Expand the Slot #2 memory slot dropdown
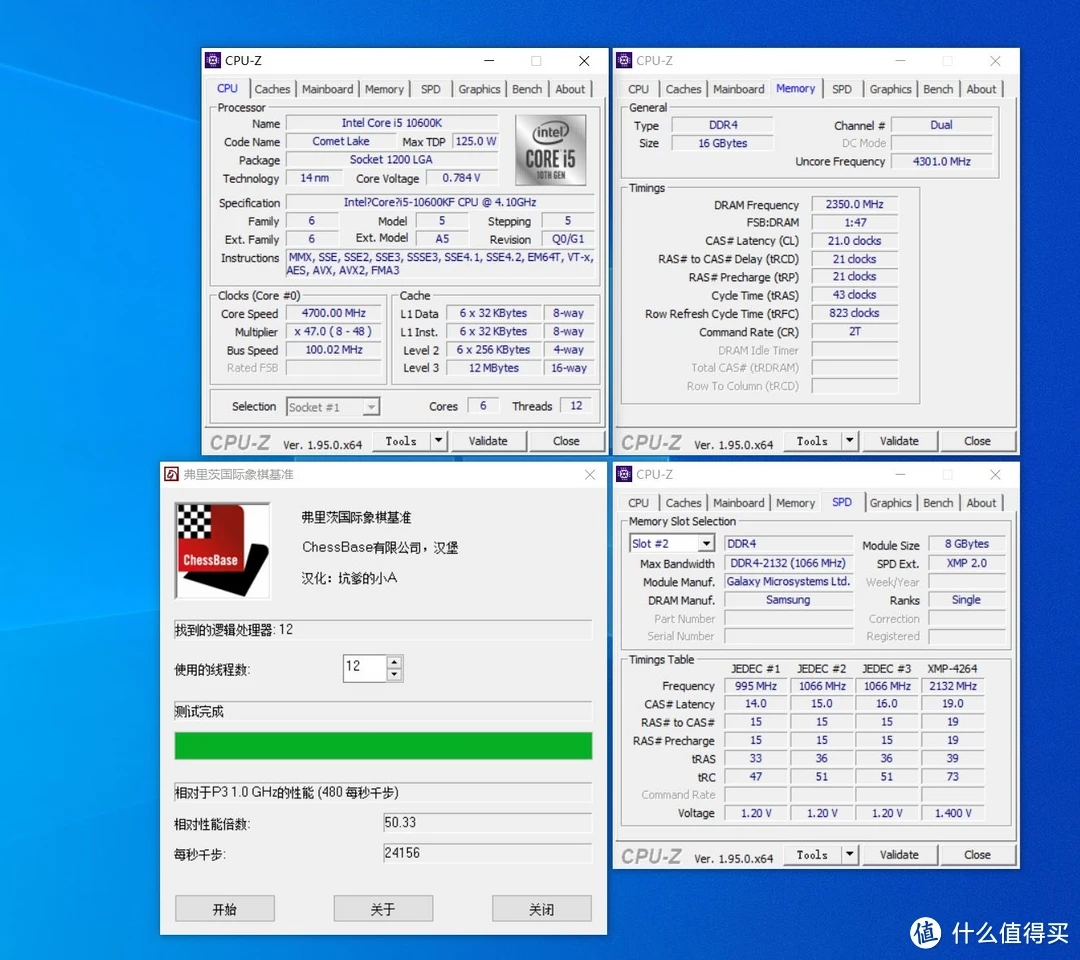 706,544
